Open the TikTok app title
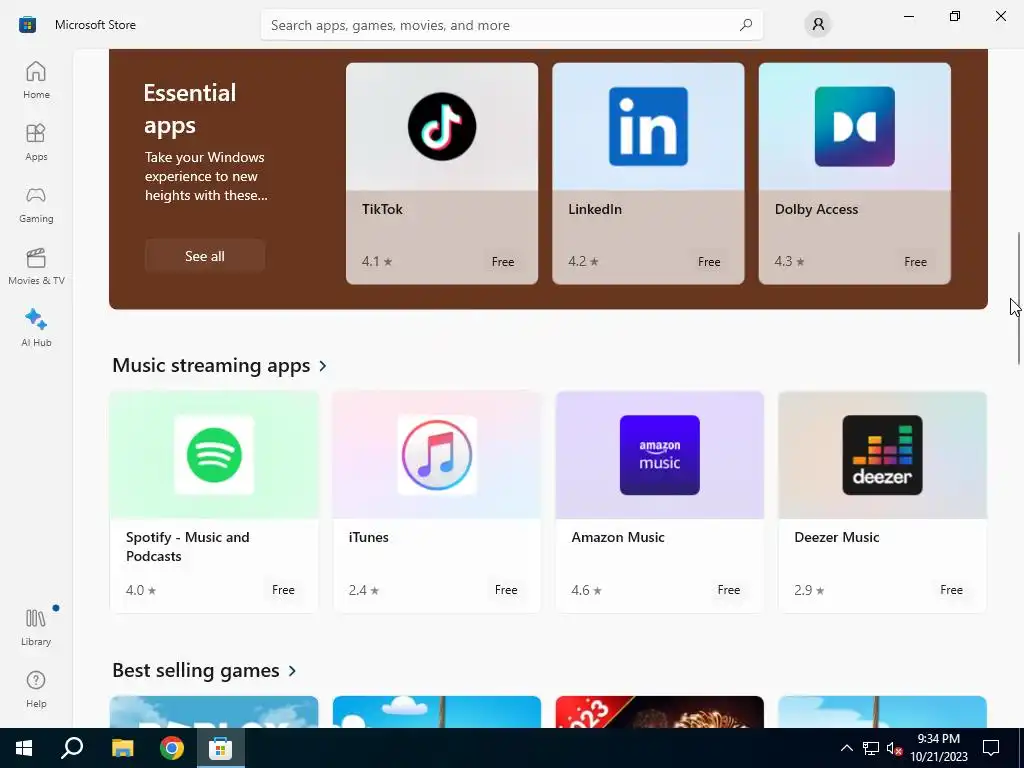Screen dimensions: 1024x768 [x=382, y=209]
